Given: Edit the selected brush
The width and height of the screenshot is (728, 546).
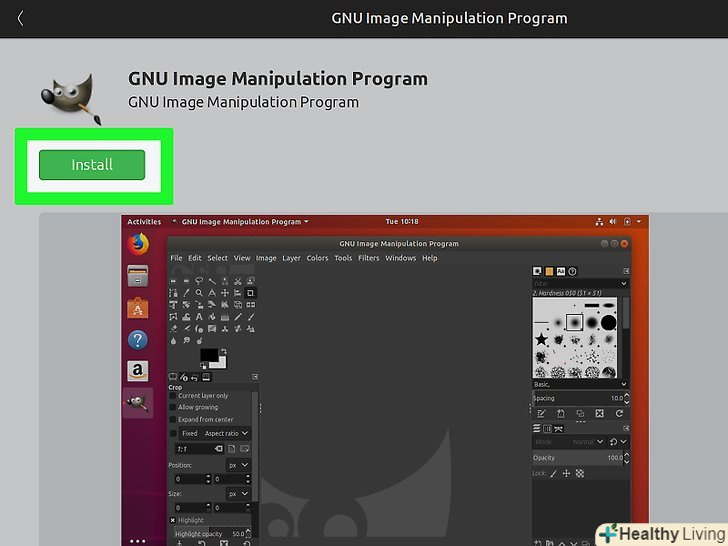Looking at the screenshot, I should (x=541, y=414).
